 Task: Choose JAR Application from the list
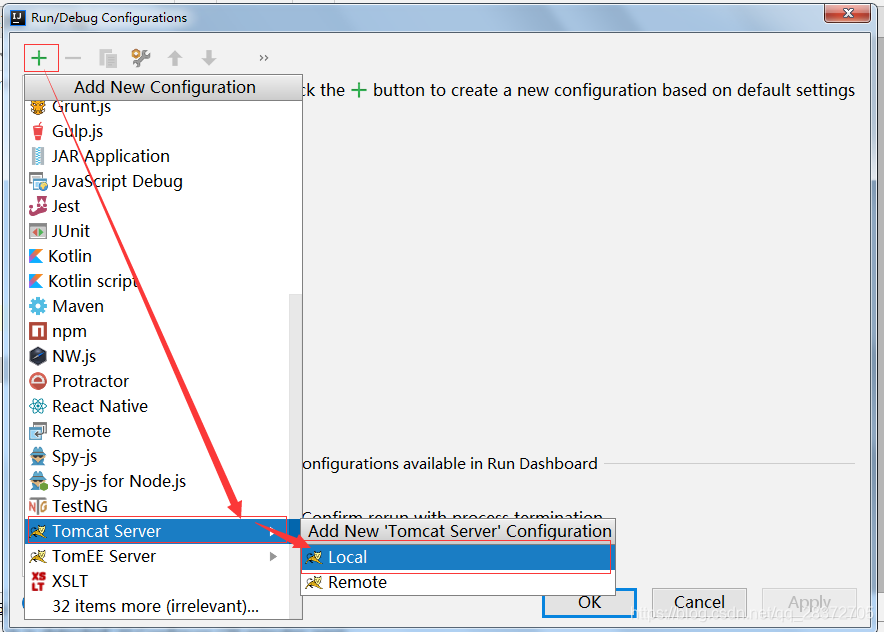158,156
